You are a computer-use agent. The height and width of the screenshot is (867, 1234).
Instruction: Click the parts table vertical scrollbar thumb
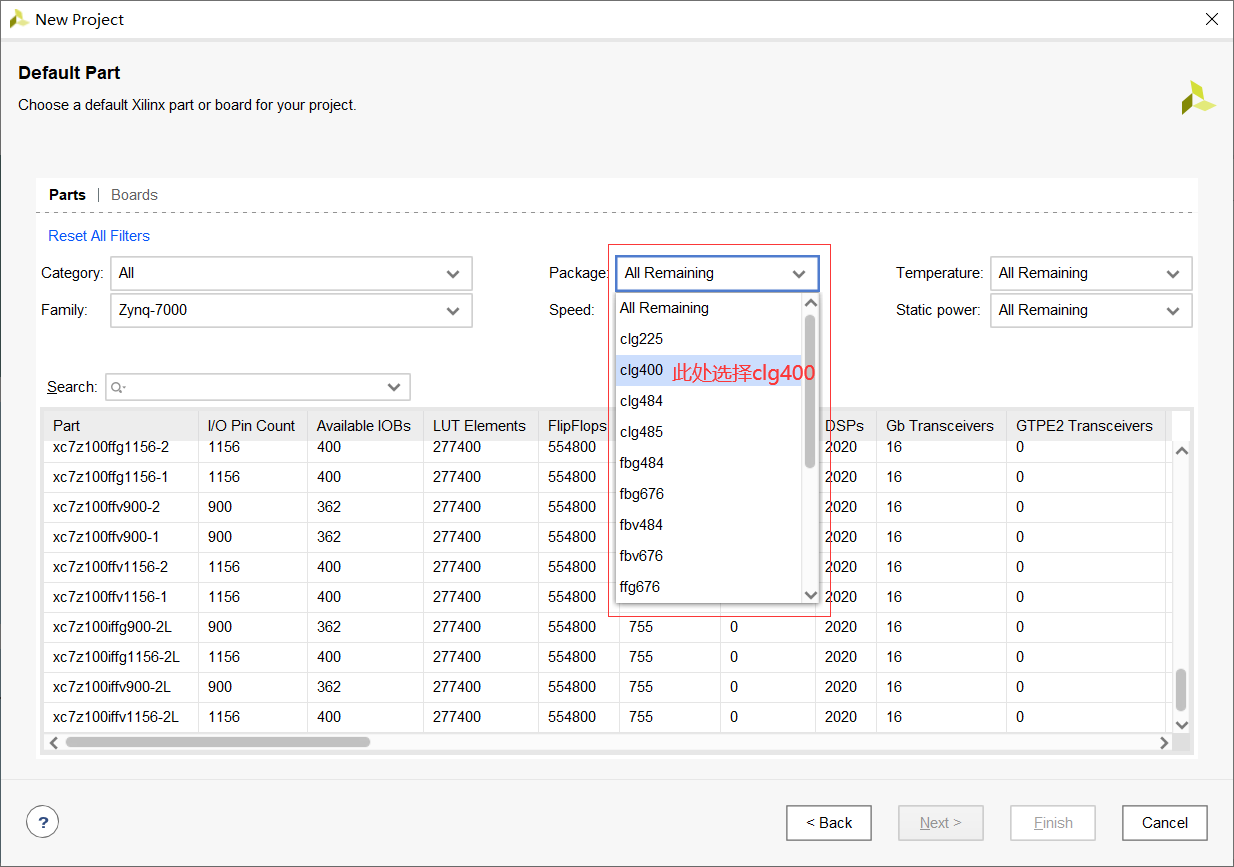pos(1181,690)
